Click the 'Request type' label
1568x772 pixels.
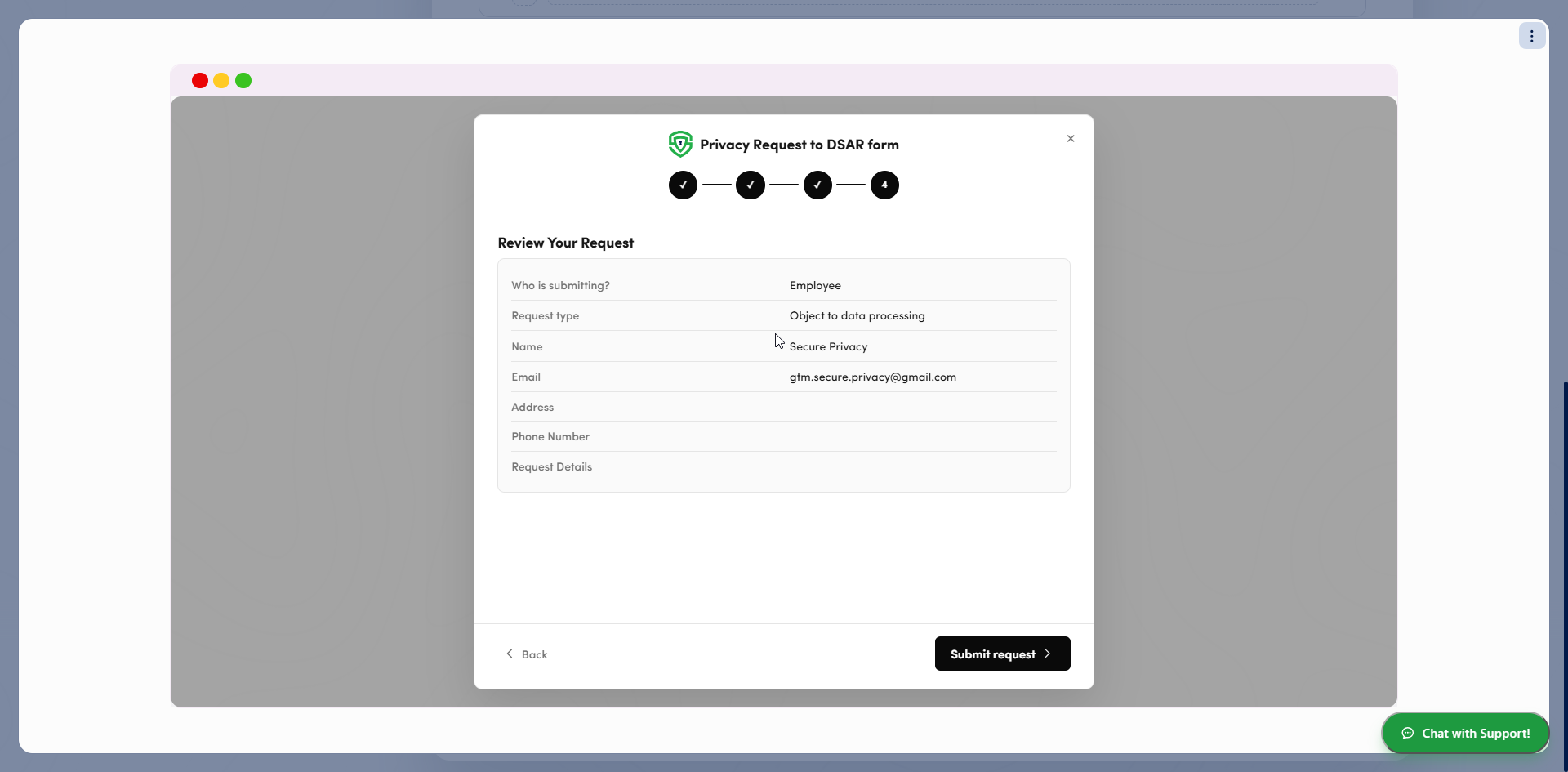pyautogui.click(x=546, y=315)
